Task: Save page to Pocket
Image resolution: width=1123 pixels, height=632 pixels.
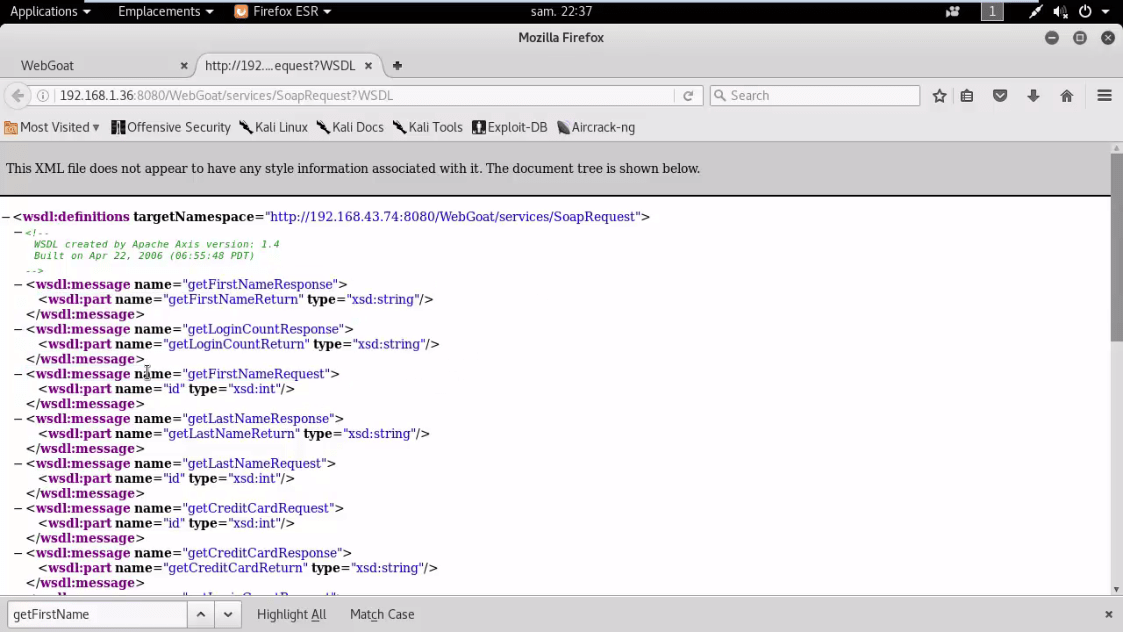Action: (x=1000, y=95)
